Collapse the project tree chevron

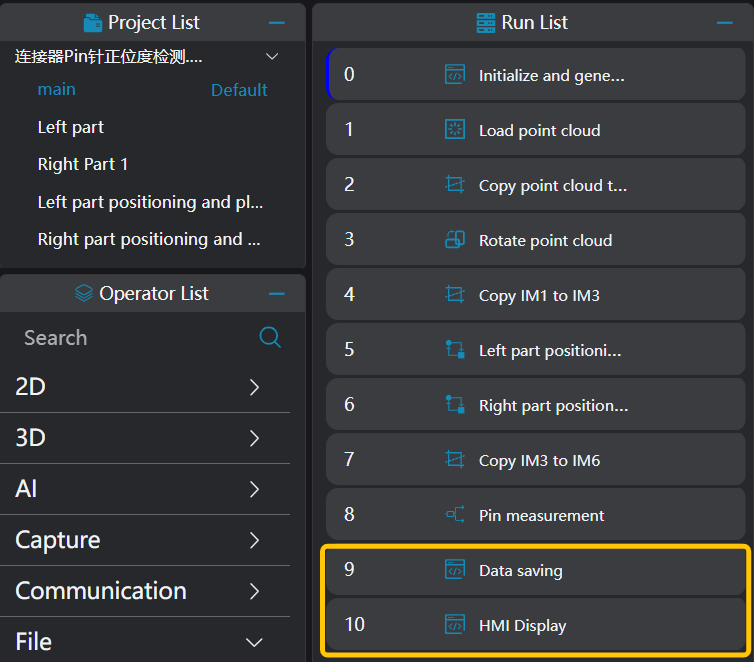pos(272,57)
